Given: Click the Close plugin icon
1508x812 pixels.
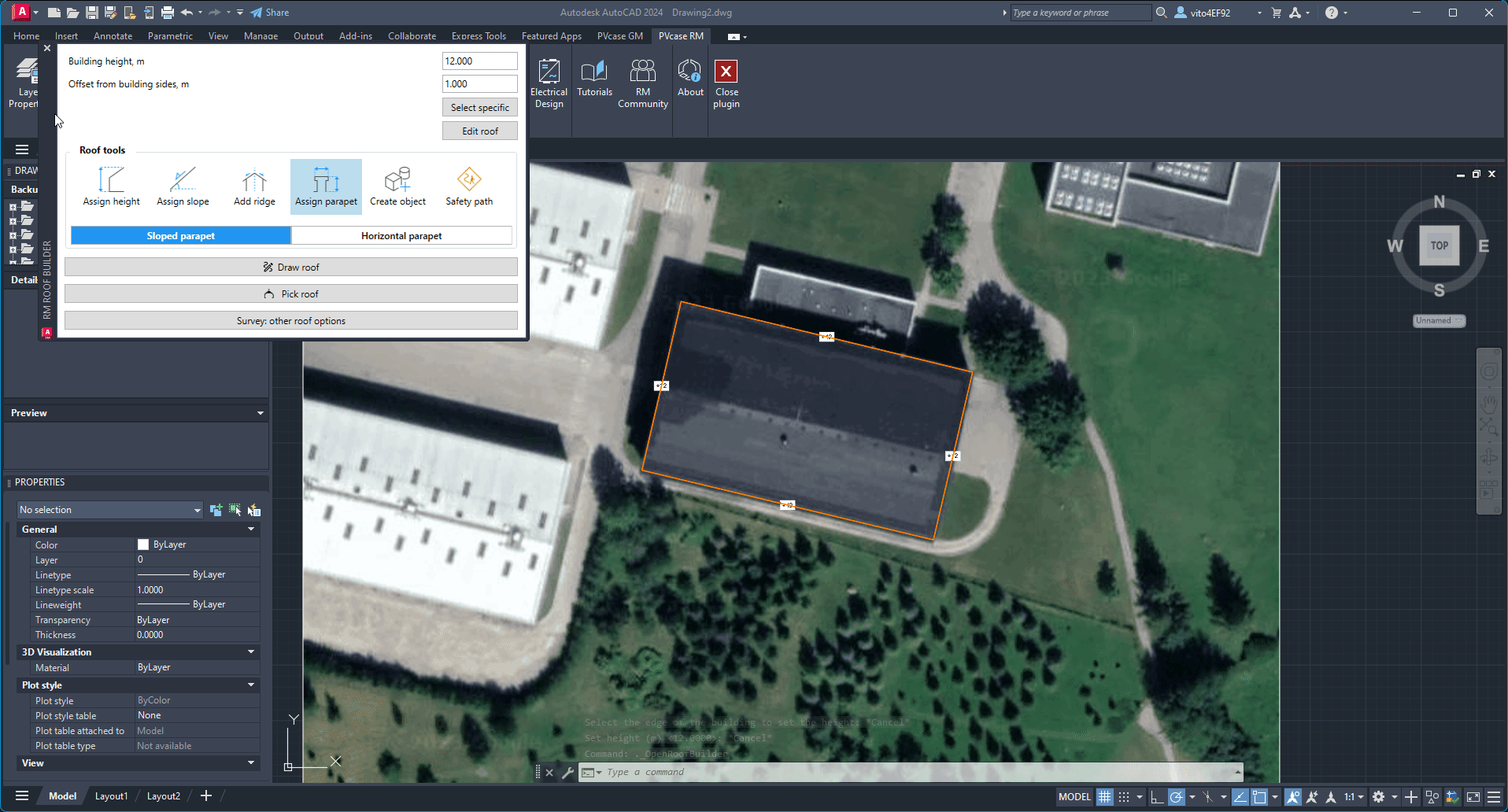Looking at the screenshot, I should 726,83.
